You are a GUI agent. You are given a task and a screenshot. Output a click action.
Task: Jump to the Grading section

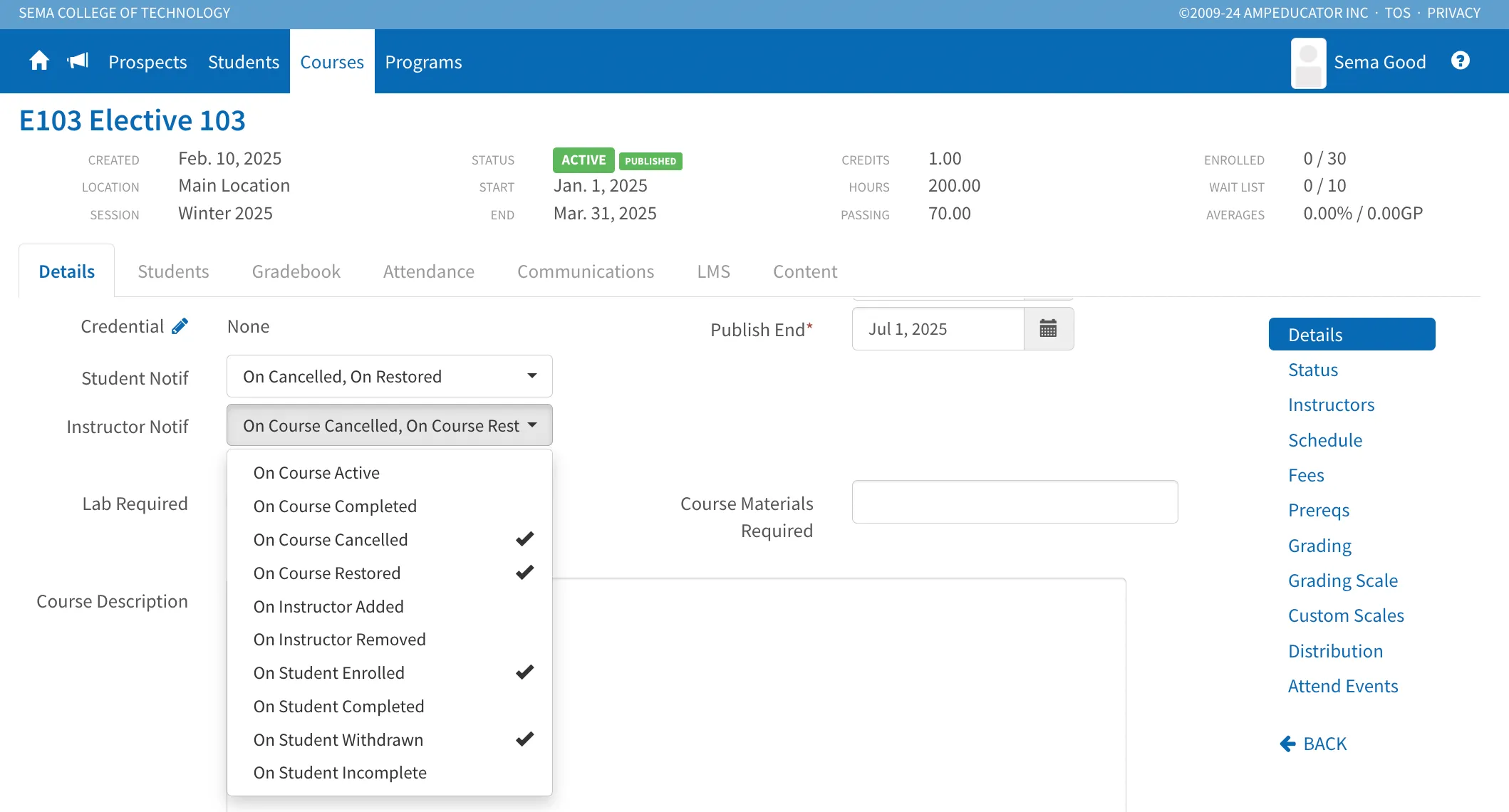point(1319,546)
